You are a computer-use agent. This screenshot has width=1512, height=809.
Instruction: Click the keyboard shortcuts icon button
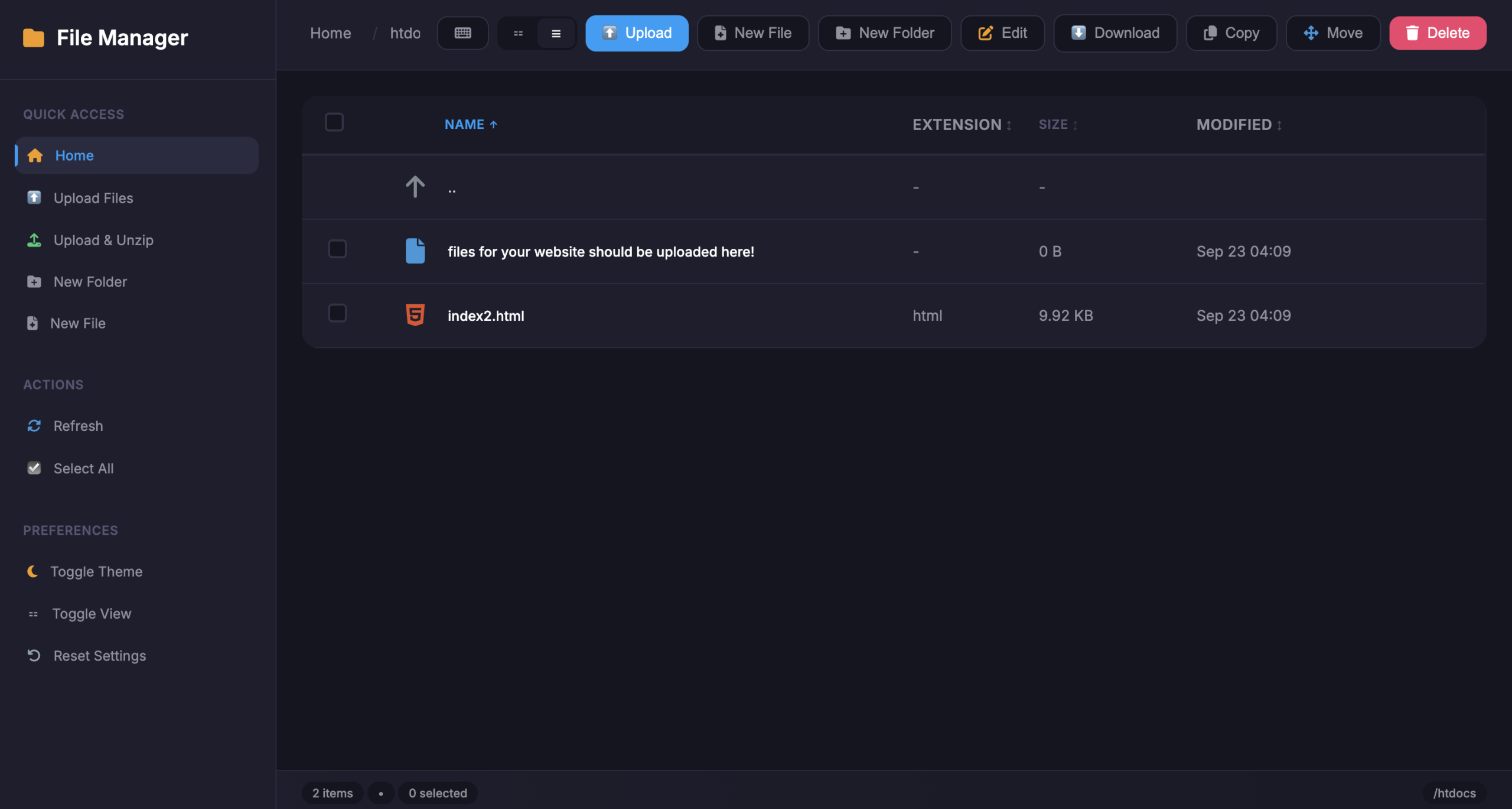coord(462,33)
